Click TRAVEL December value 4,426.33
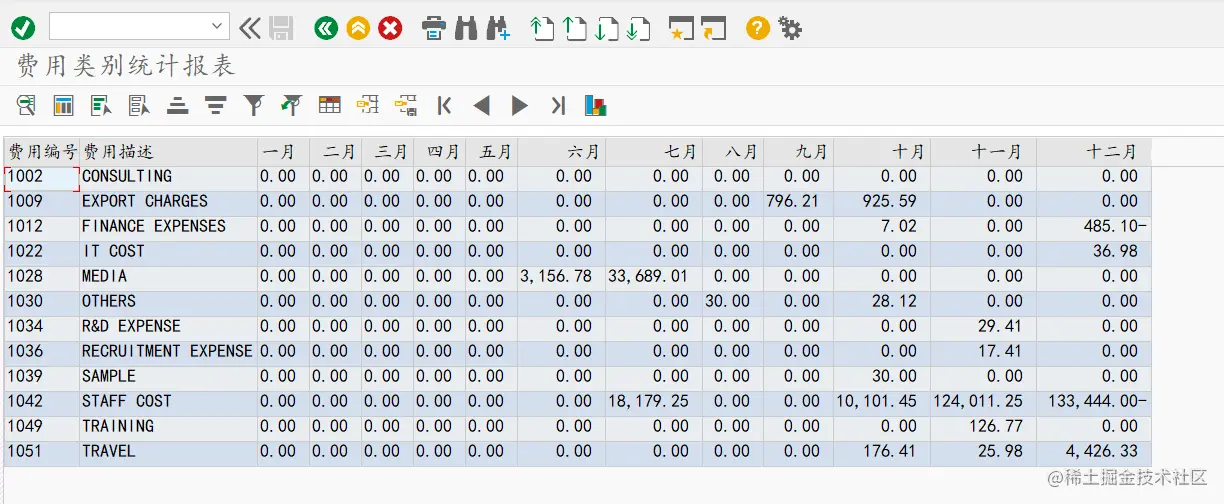Viewport: 1224px width, 504px height. click(x=1101, y=452)
